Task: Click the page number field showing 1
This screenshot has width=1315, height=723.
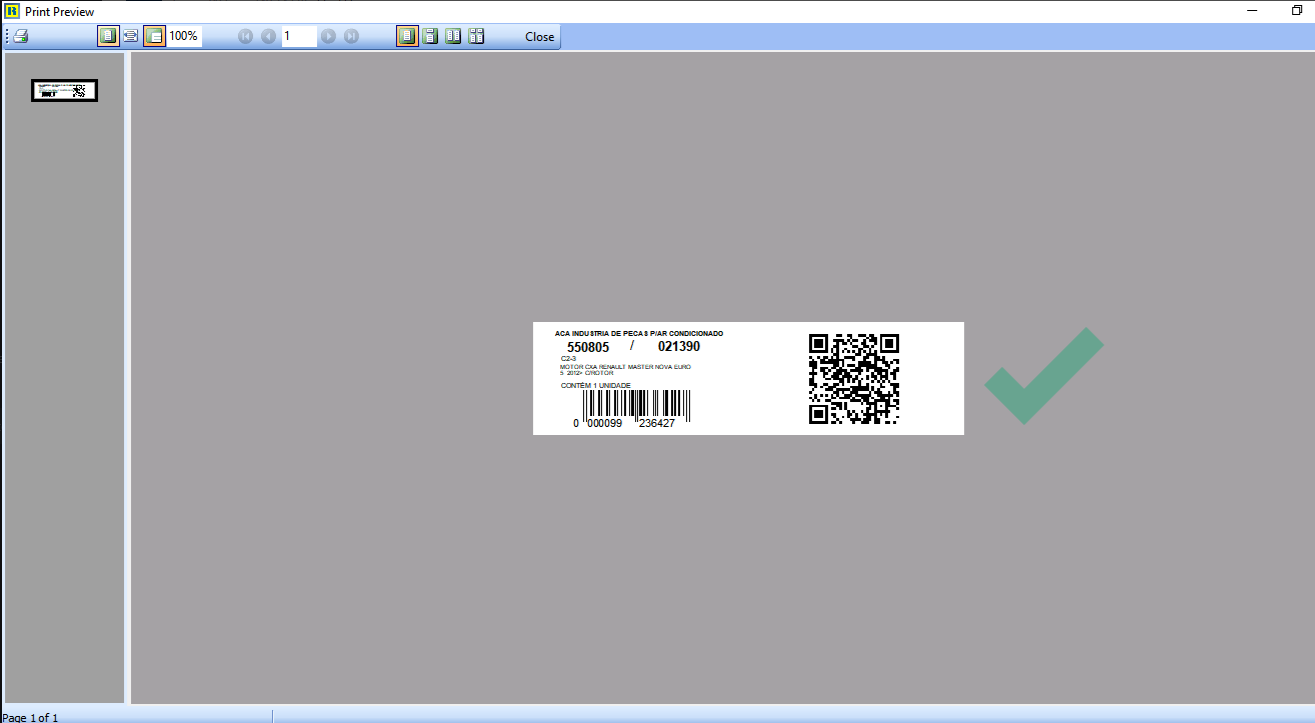Action: pos(299,36)
